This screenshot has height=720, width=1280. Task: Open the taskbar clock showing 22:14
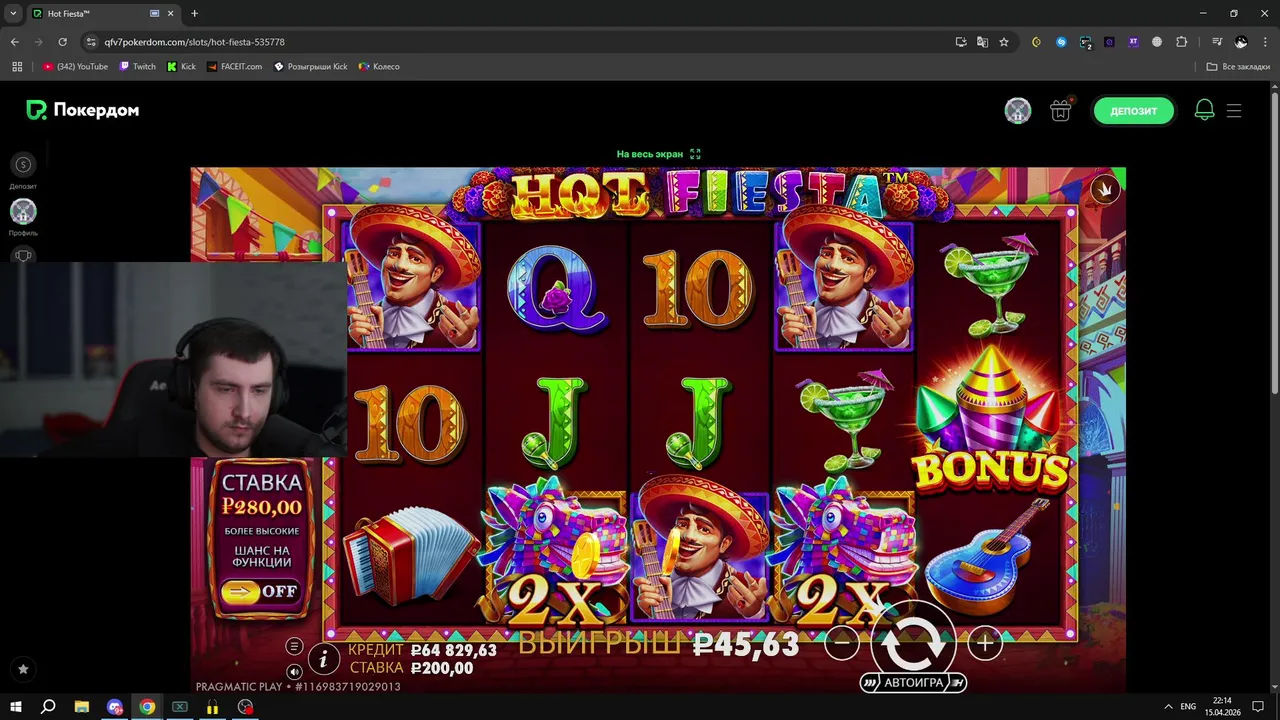[1222, 706]
